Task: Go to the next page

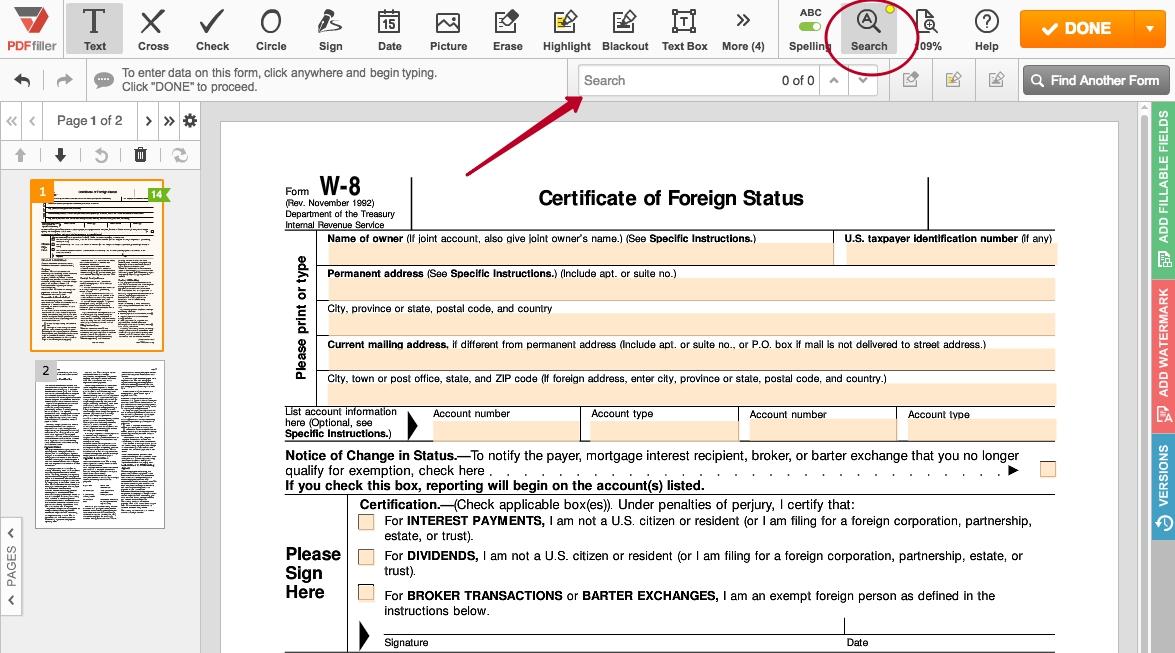Action: tap(148, 120)
